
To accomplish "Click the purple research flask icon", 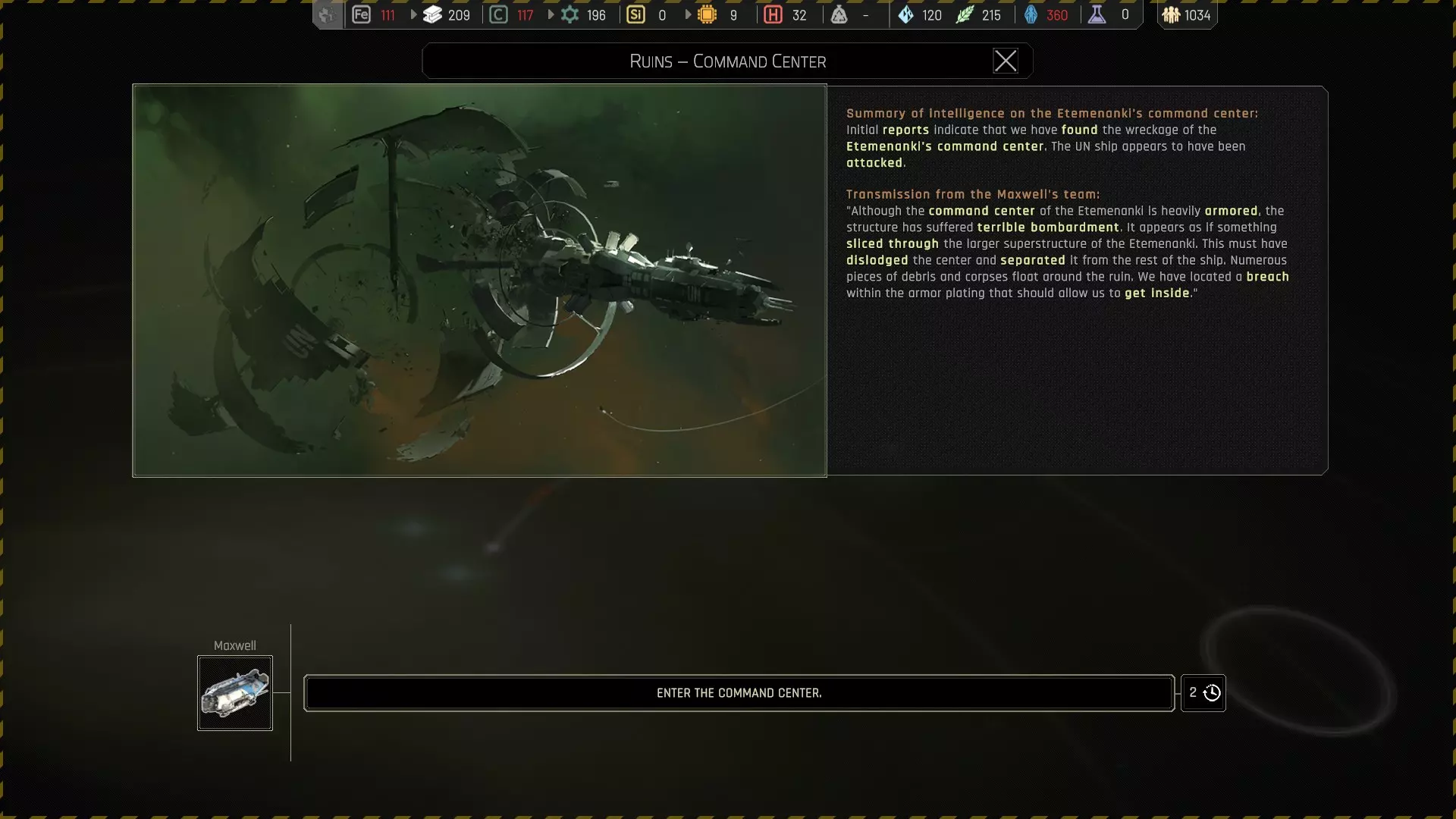I will pos(1097,14).
